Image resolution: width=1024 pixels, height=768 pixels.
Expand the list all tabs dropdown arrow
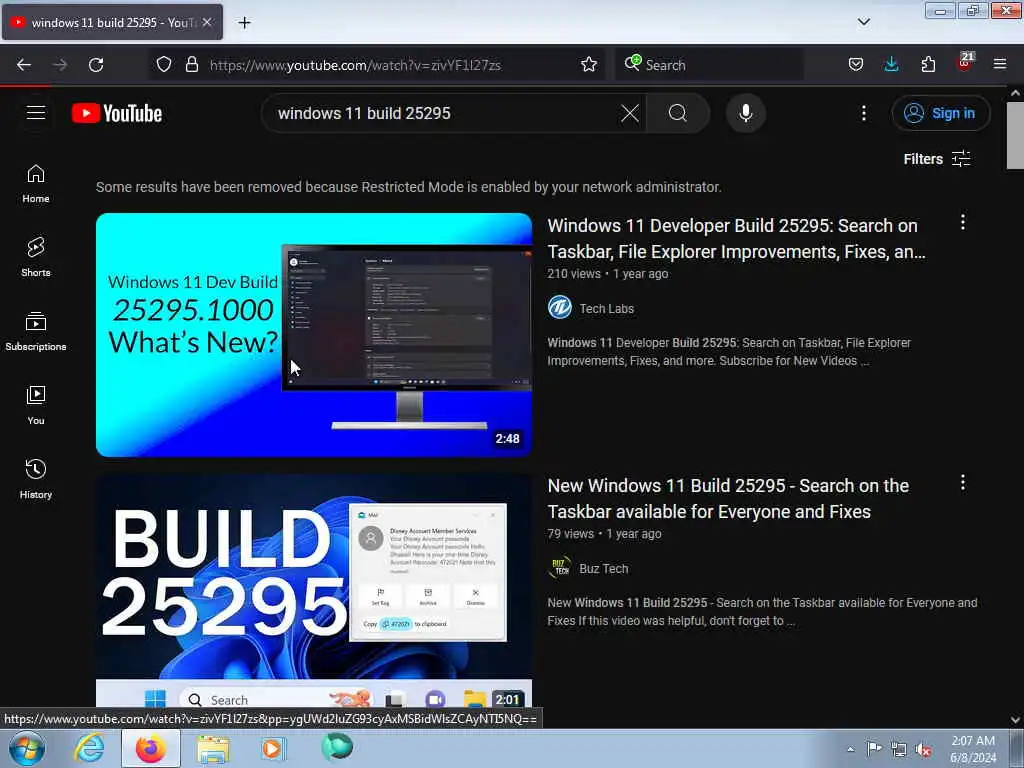point(863,22)
